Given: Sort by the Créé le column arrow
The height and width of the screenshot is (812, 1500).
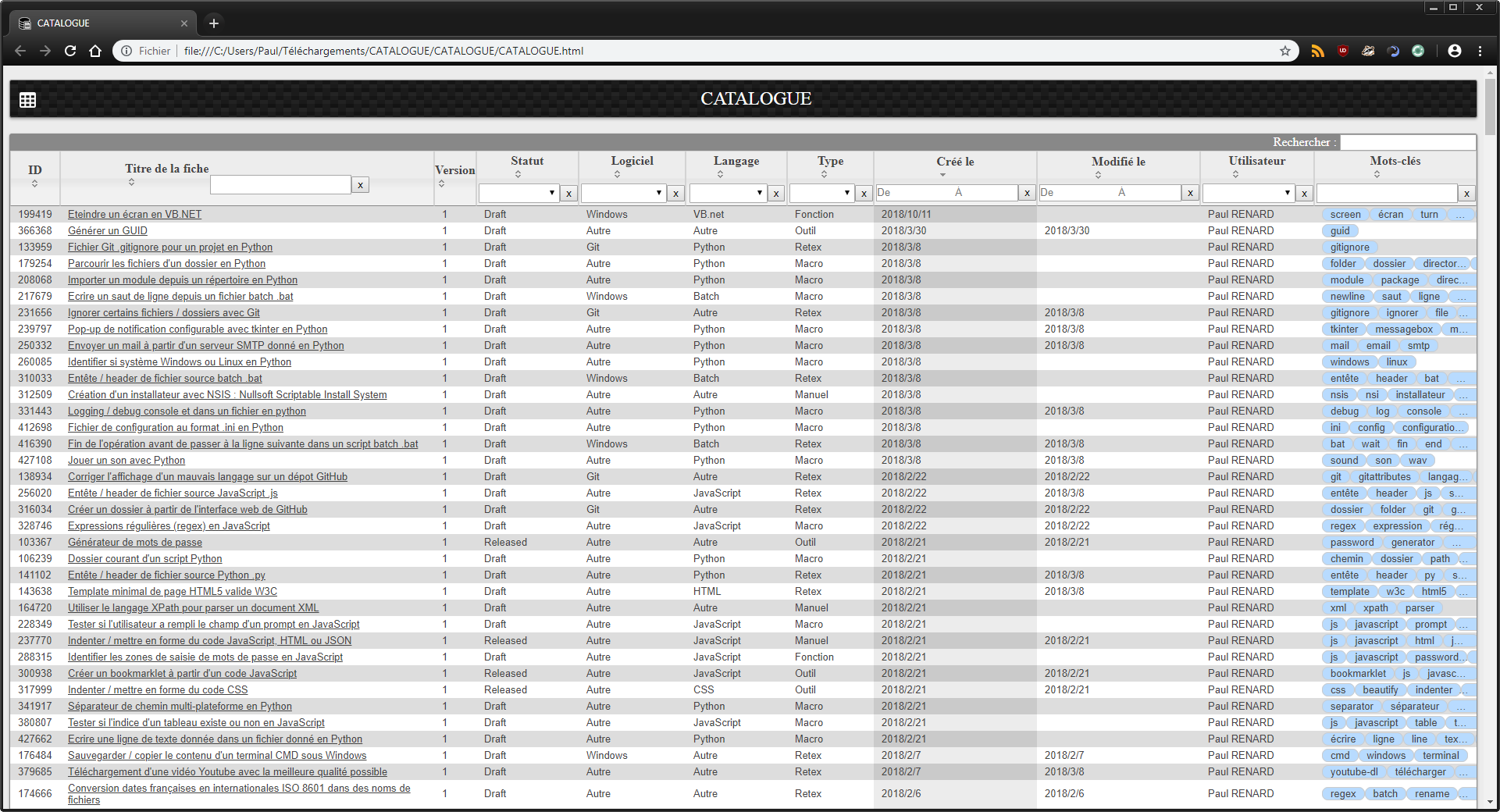Looking at the screenshot, I should [x=942, y=175].
